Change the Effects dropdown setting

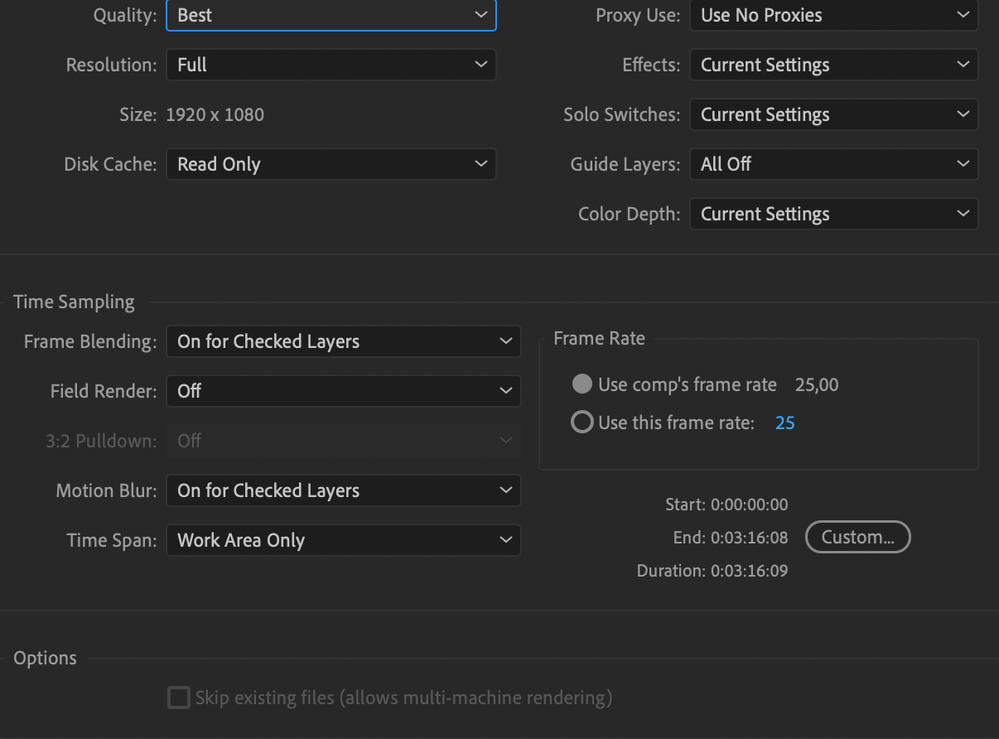(x=833, y=64)
